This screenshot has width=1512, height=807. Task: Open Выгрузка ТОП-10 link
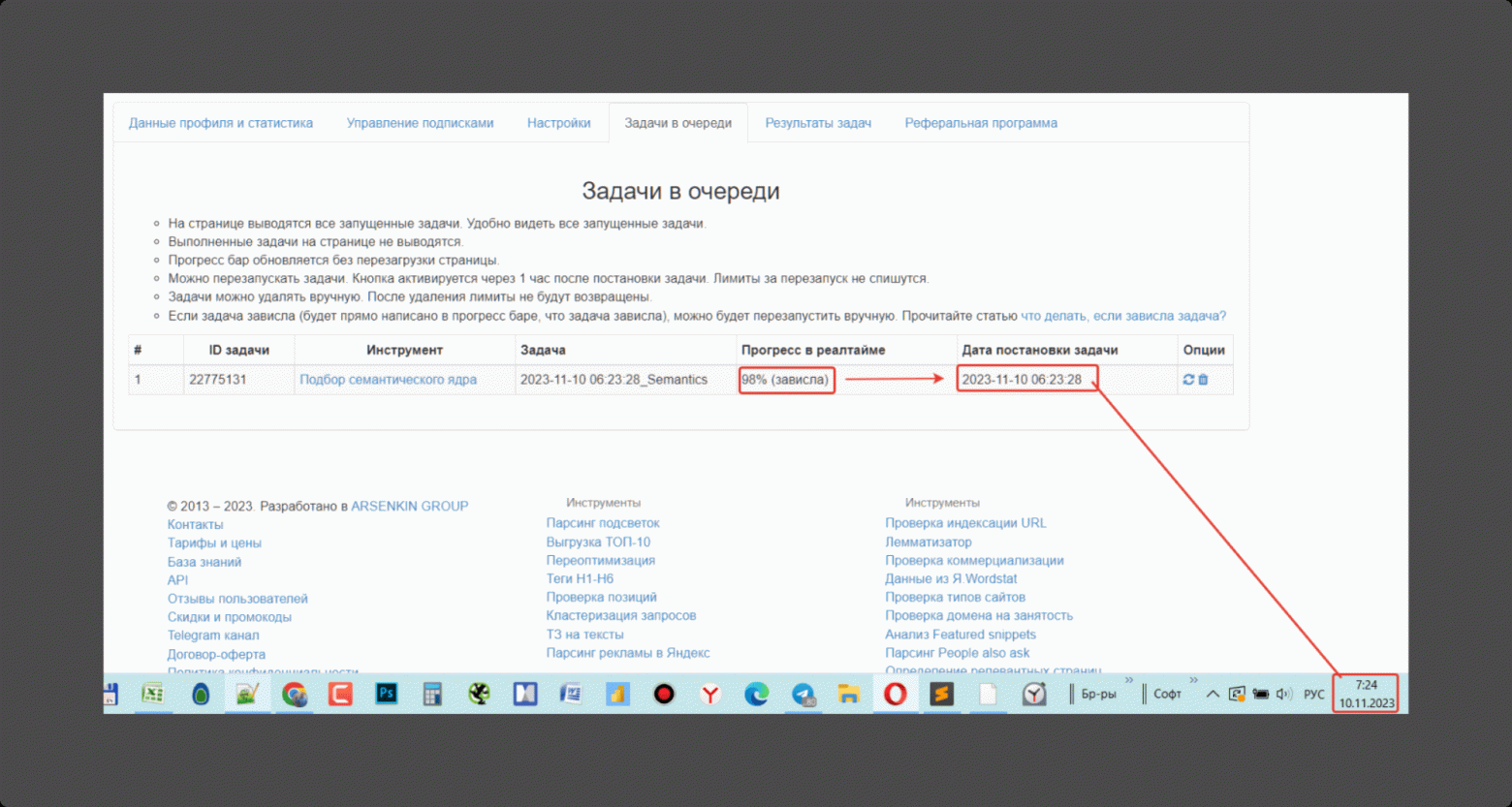(598, 542)
